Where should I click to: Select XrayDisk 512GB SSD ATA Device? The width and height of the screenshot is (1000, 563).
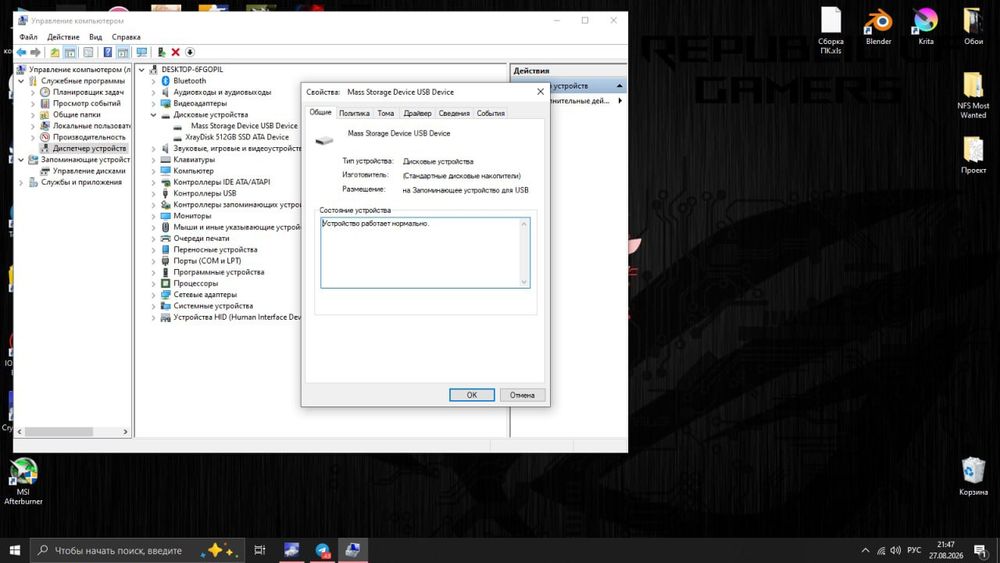tap(237, 137)
